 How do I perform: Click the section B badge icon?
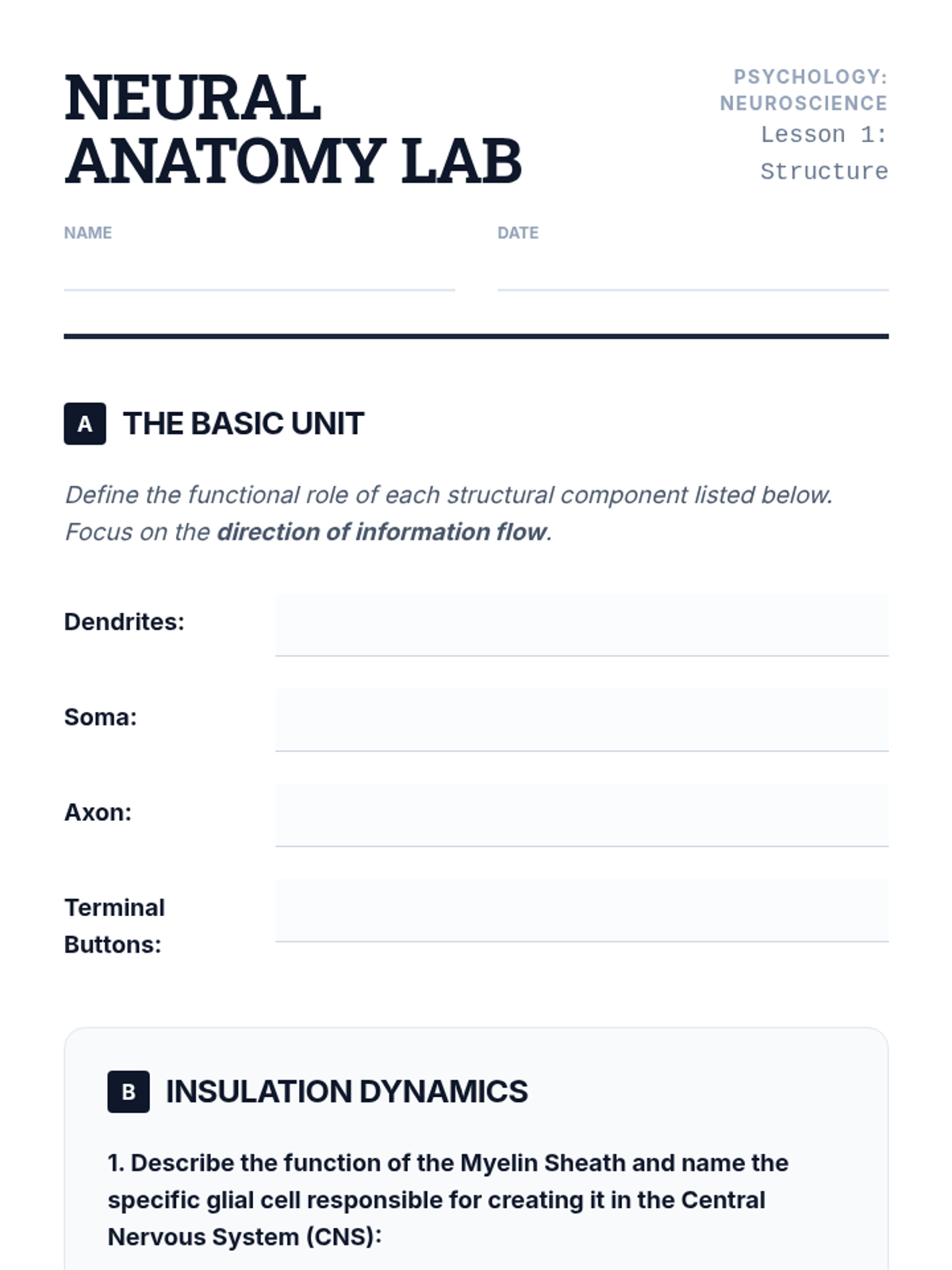coord(129,1091)
